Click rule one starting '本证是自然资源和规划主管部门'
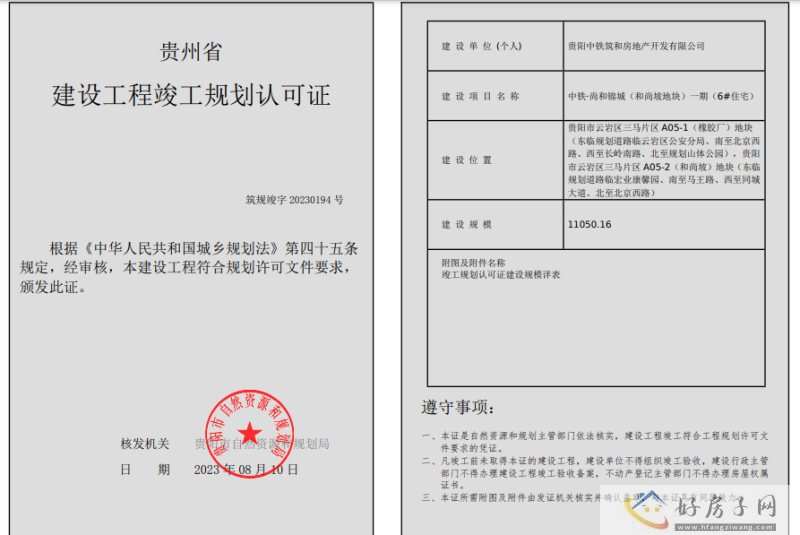The width and height of the screenshot is (800, 535). tap(595, 442)
